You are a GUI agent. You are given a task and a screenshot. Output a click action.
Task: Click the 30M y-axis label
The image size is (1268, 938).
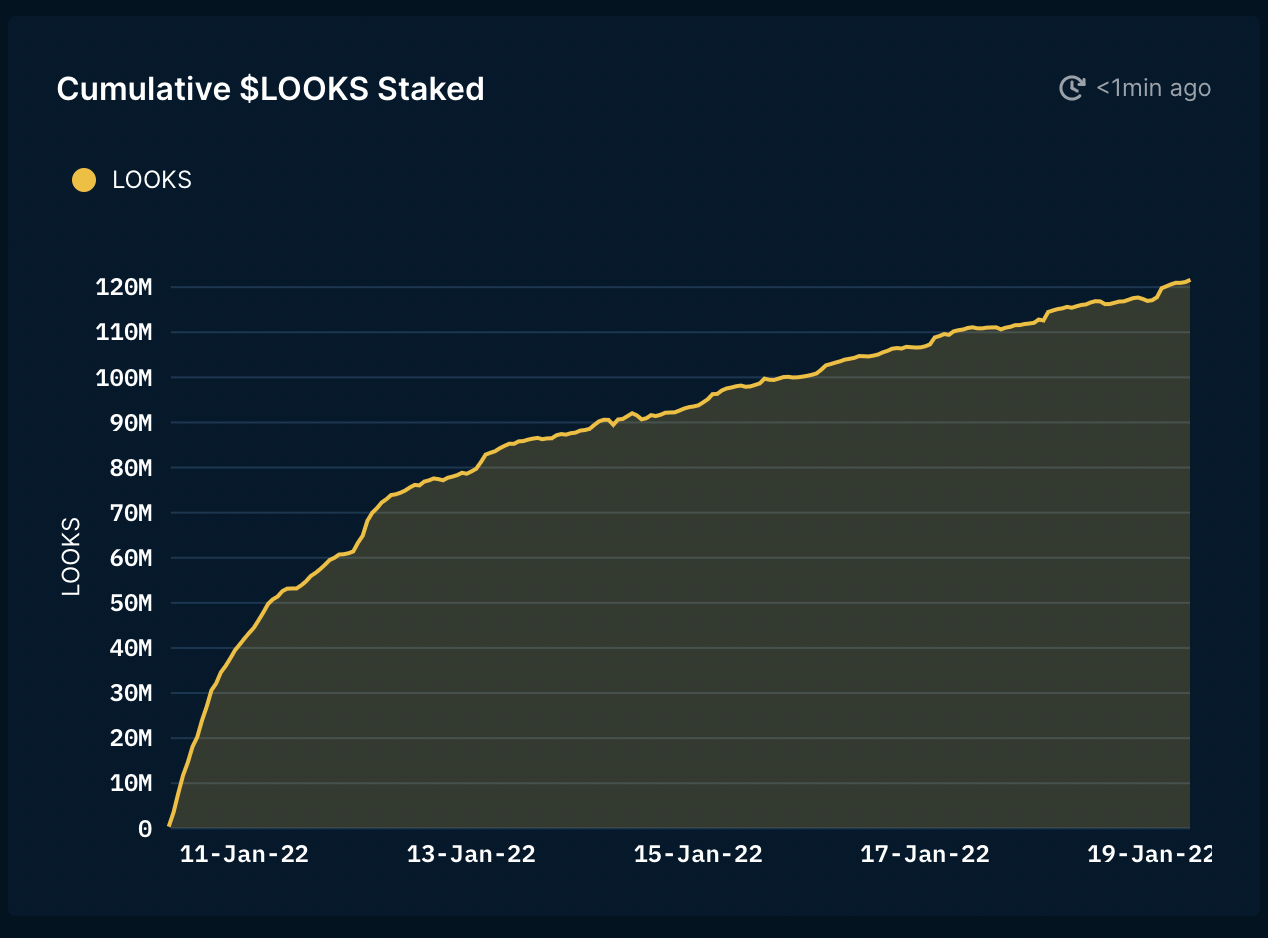[x=130, y=693]
